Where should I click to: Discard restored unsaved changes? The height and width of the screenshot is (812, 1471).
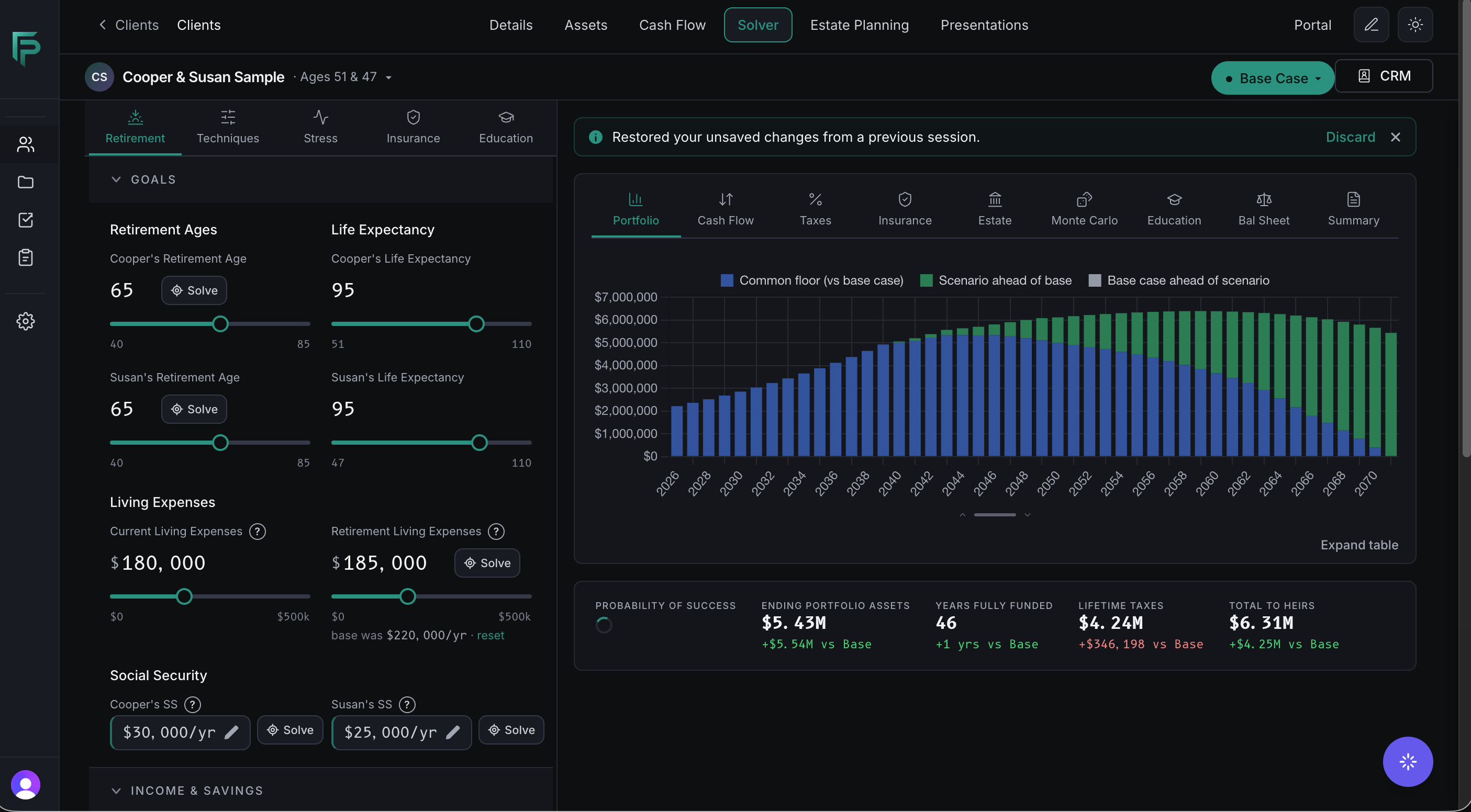click(1350, 137)
